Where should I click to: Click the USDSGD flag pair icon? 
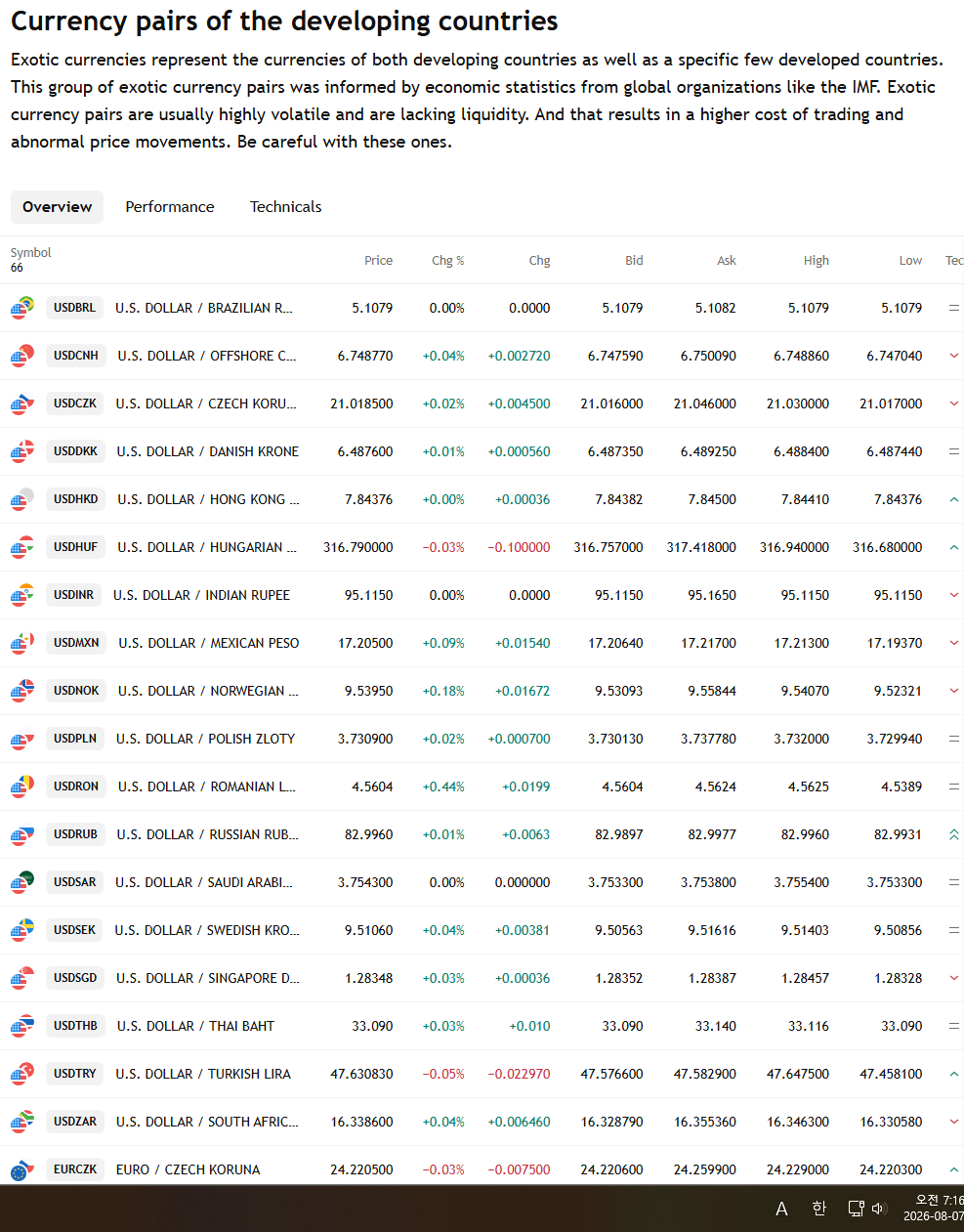click(x=22, y=978)
